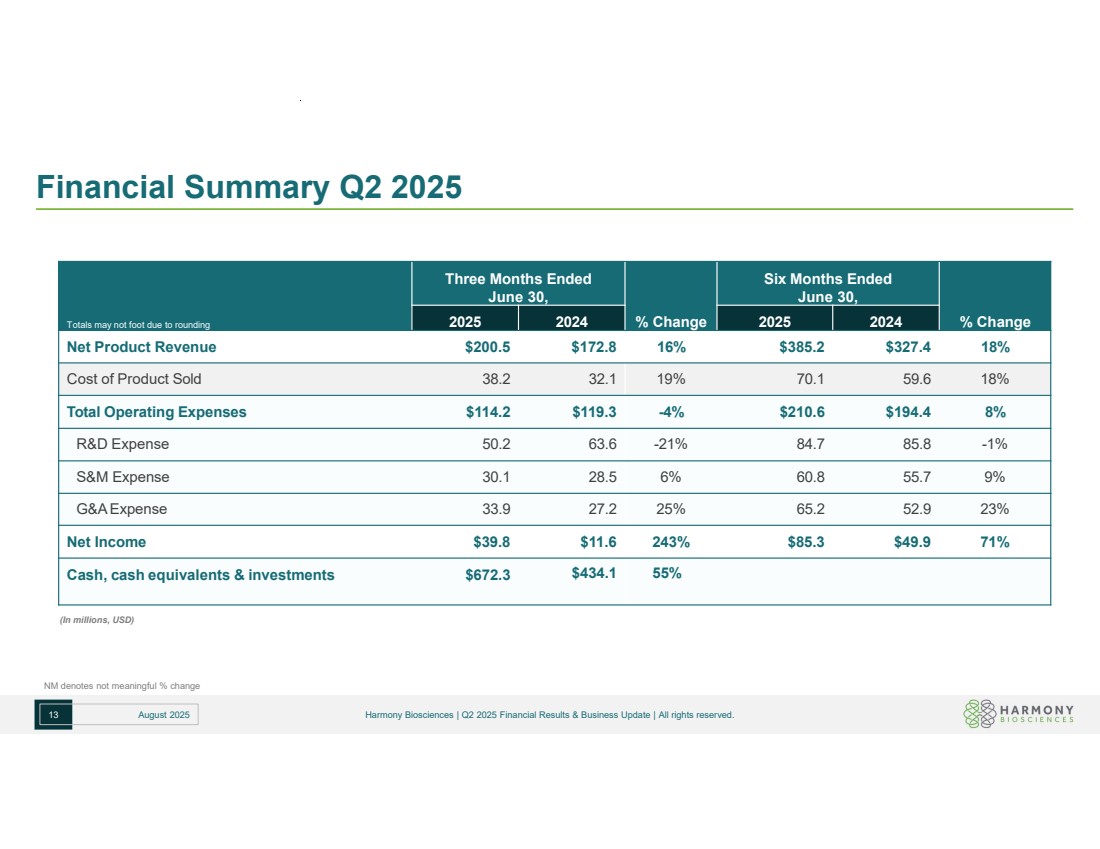The height and width of the screenshot is (849, 1100).
Task: Click the Cost of Product Sold label
Action: tap(133, 379)
